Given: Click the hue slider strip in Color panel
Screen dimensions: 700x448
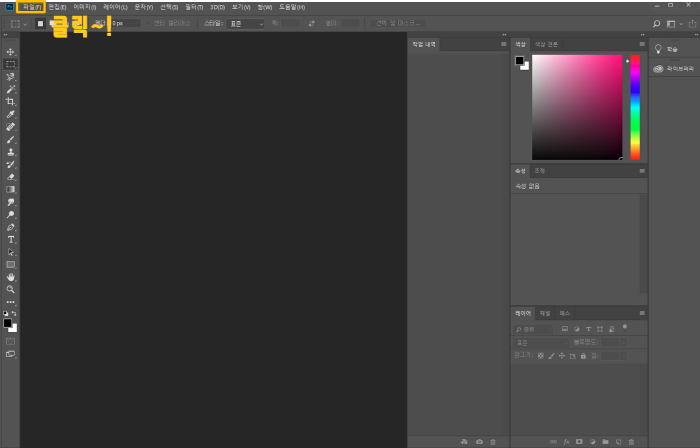Looking at the screenshot, I should [635, 107].
